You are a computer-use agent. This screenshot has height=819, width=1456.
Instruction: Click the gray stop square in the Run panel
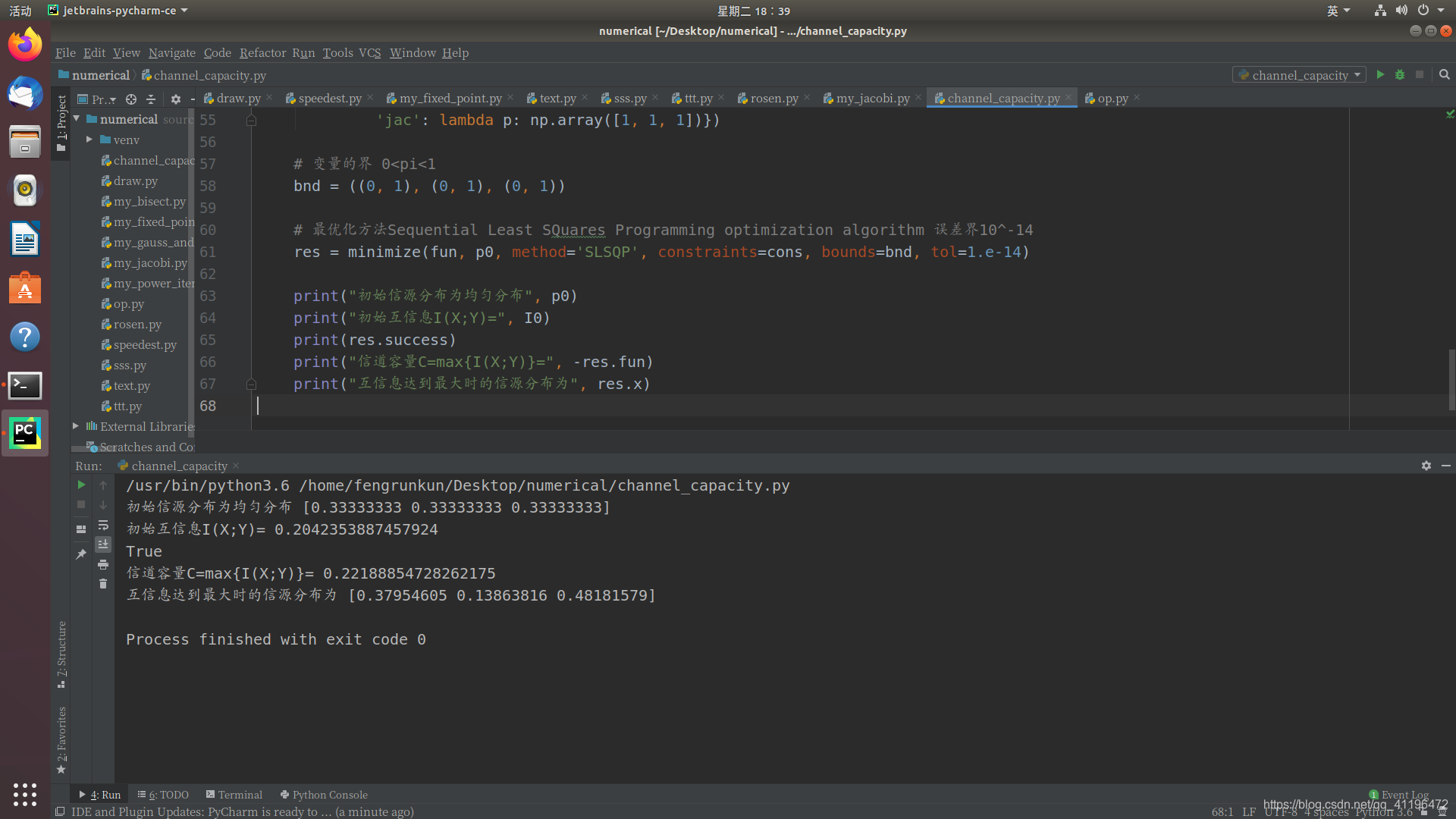81,504
